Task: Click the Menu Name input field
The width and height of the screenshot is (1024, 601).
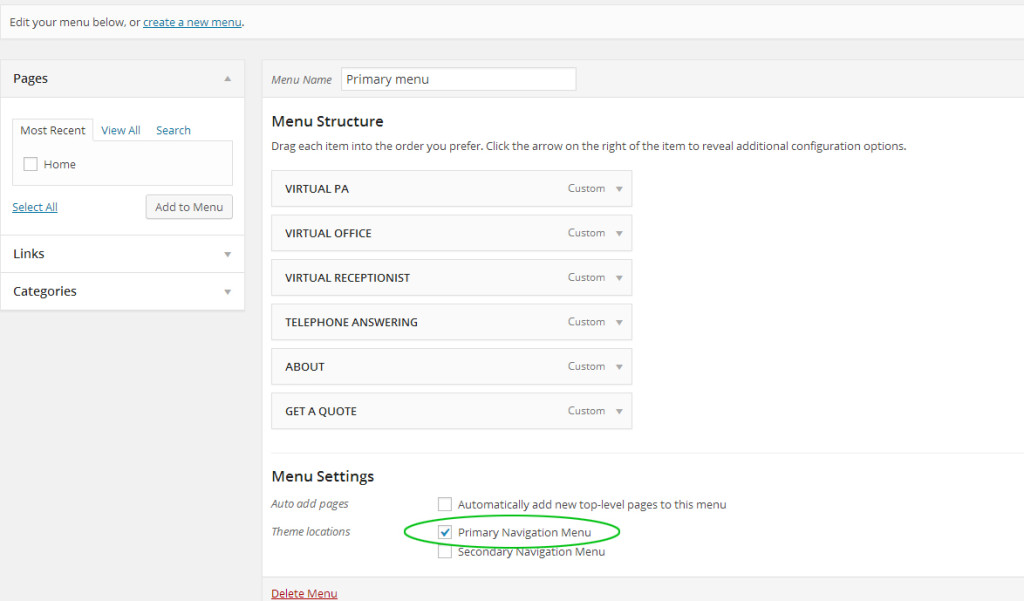Action: (x=458, y=80)
